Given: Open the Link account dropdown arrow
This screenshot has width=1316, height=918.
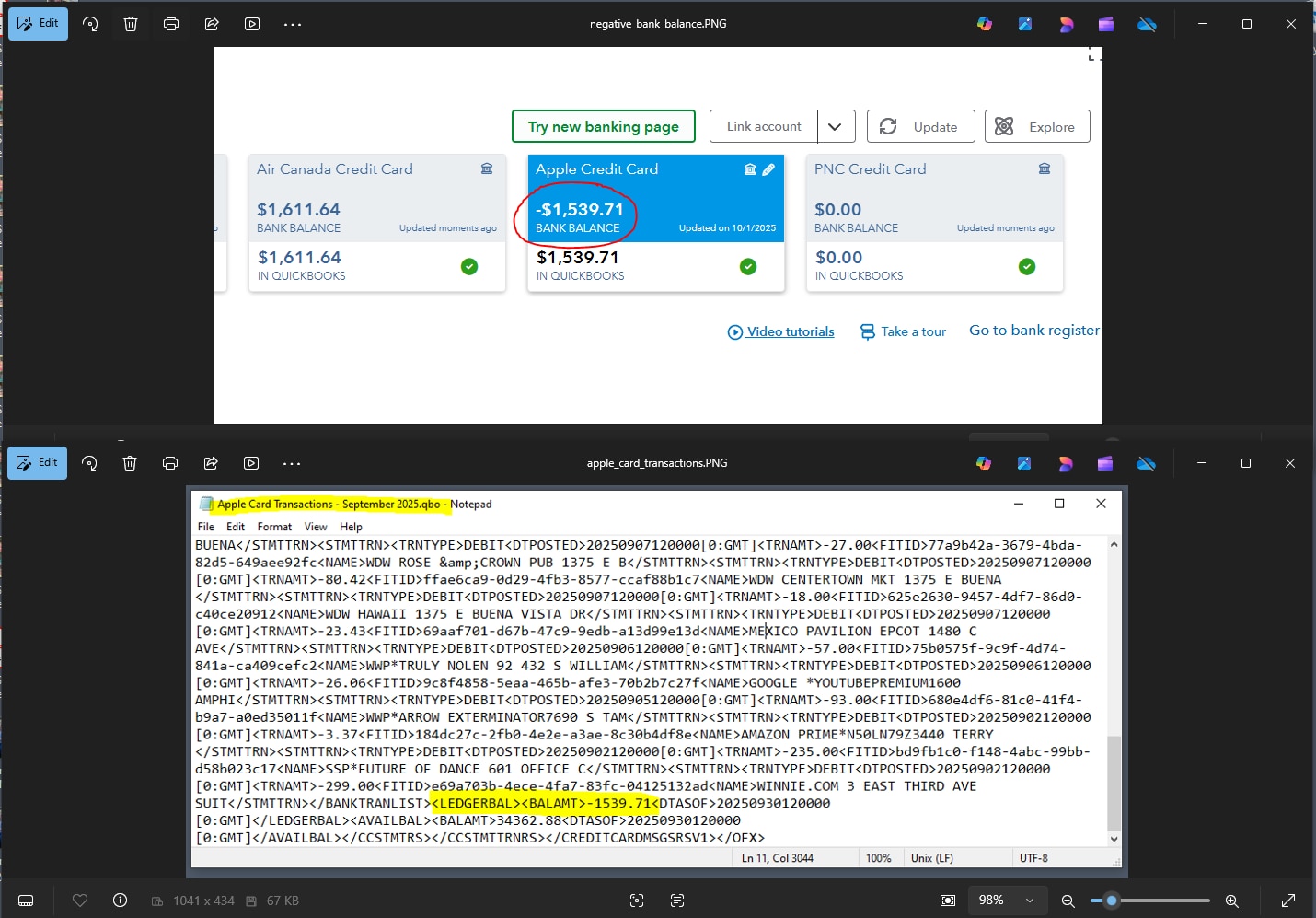Looking at the screenshot, I should (836, 126).
